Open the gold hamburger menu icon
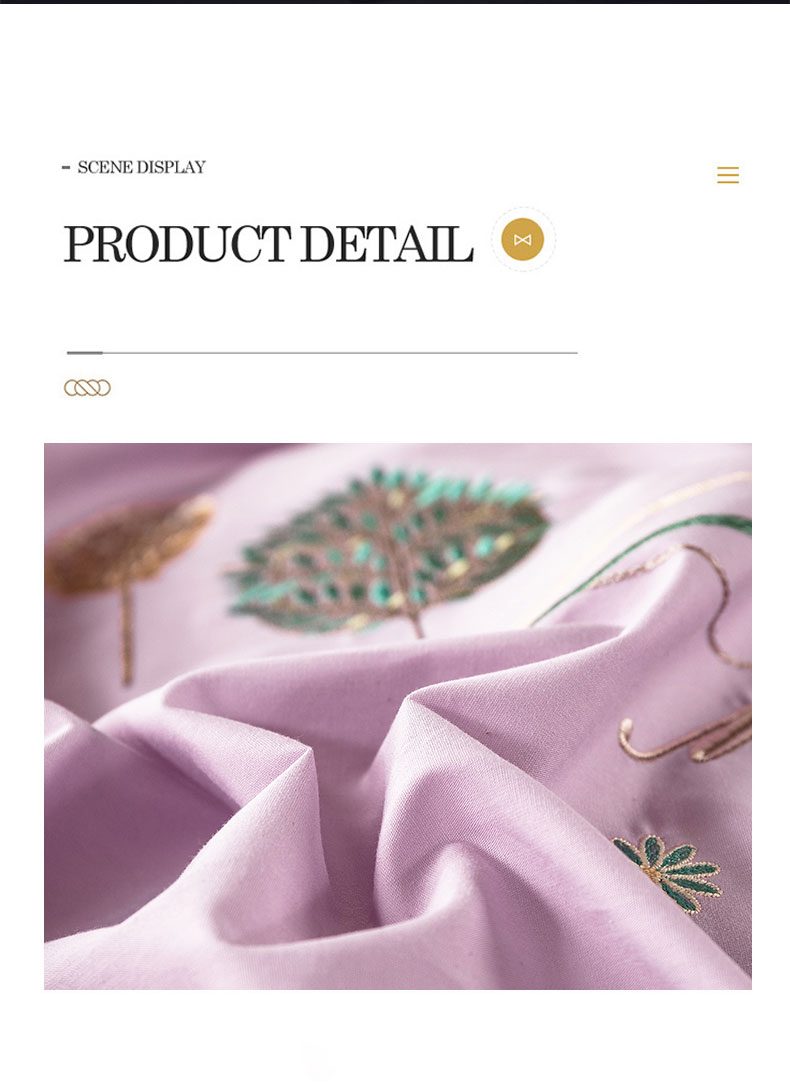Screen dimensions: 790x1089 [727, 175]
